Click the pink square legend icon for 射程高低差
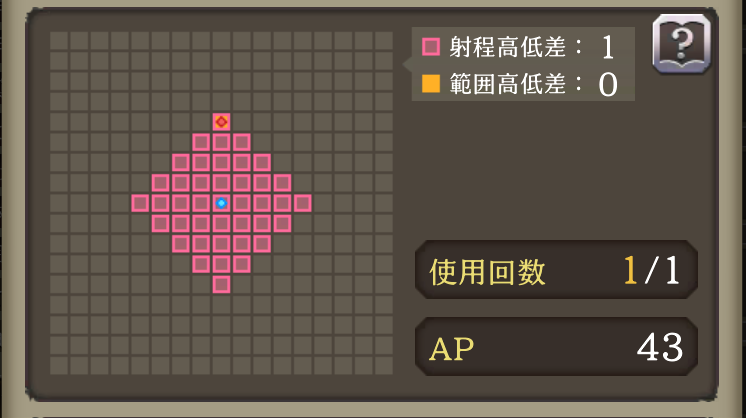The width and height of the screenshot is (746, 418). click(x=431, y=47)
